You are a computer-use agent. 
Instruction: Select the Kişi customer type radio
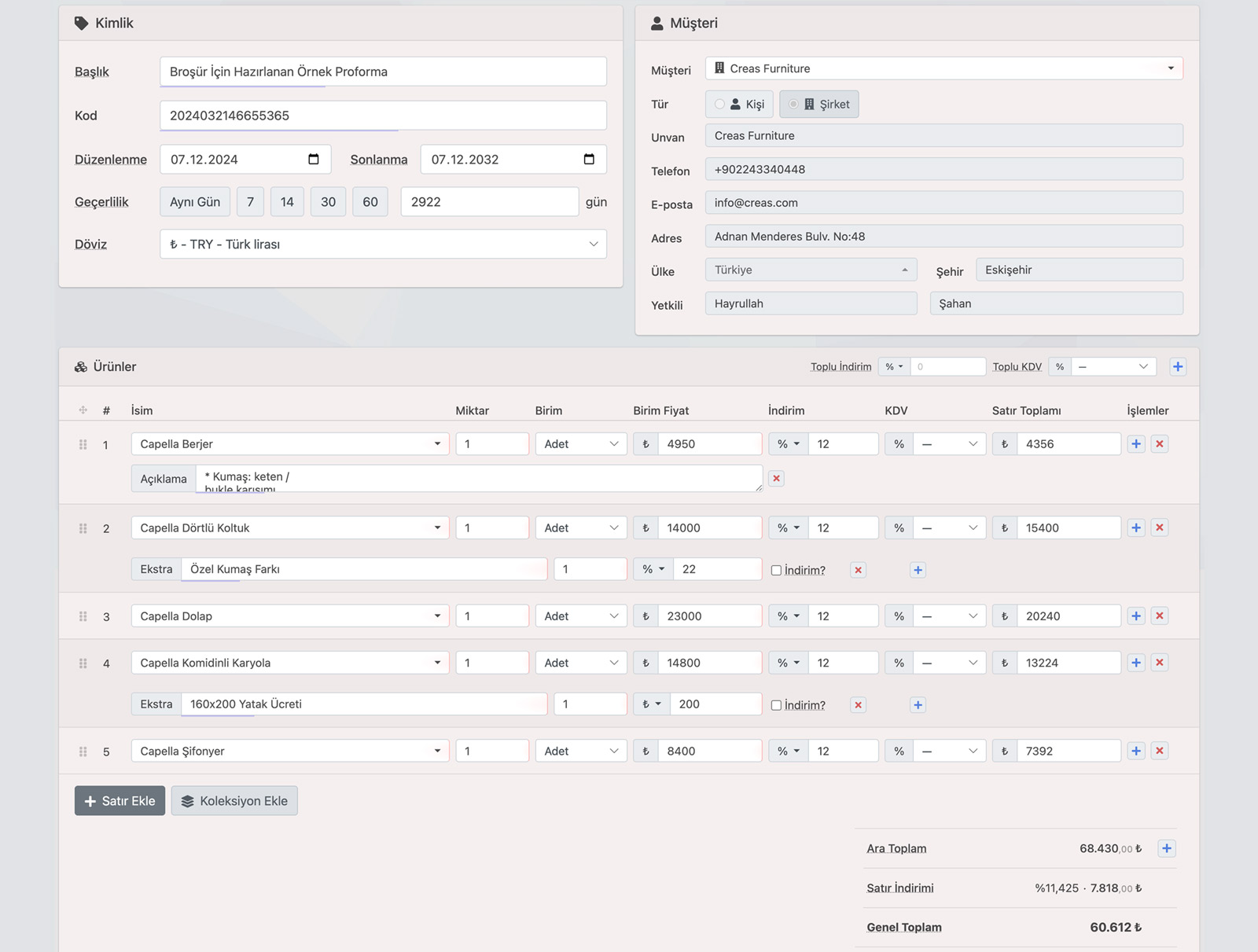coord(719,105)
